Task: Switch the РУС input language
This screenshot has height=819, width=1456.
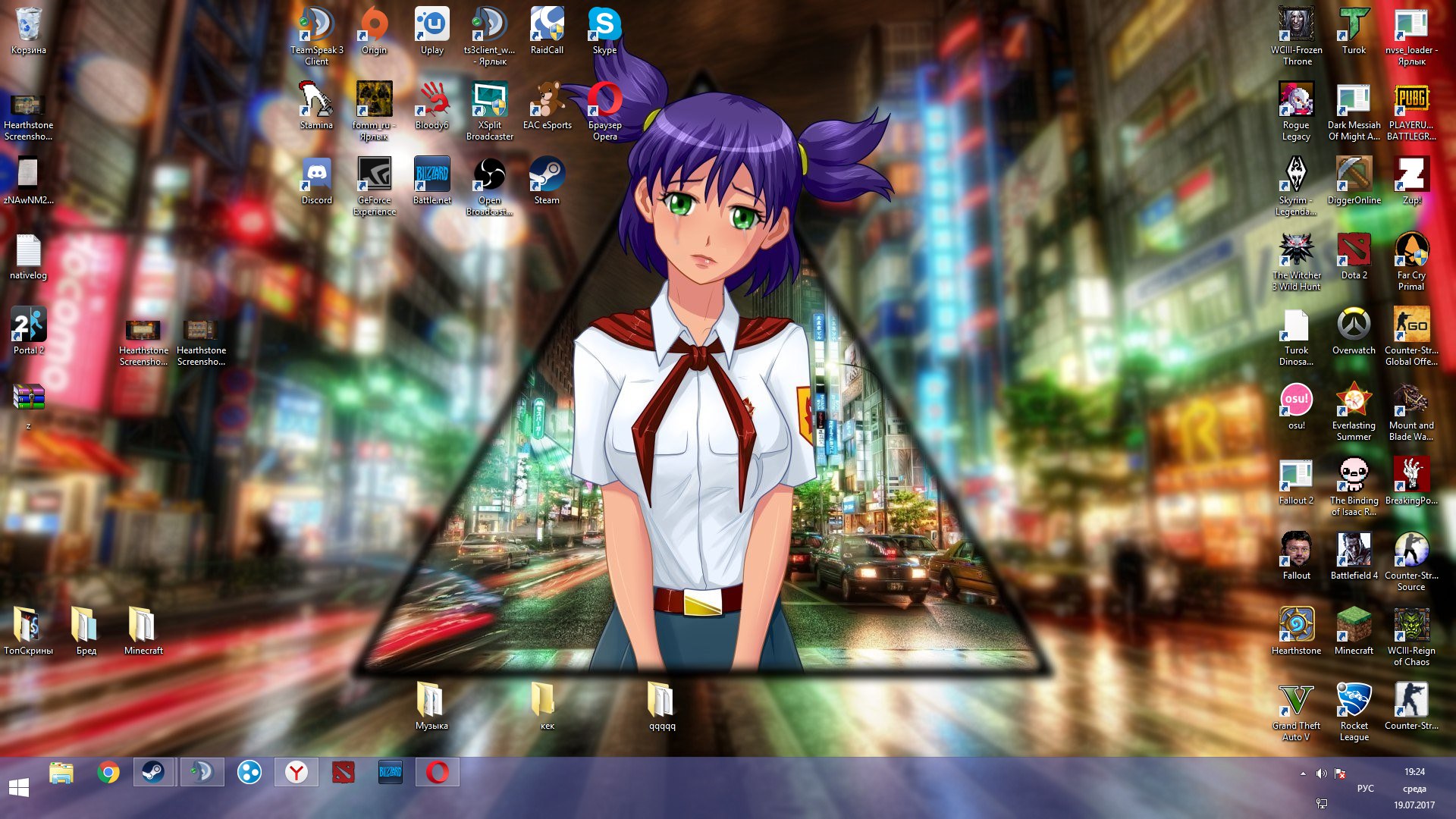Action: [1365, 788]
